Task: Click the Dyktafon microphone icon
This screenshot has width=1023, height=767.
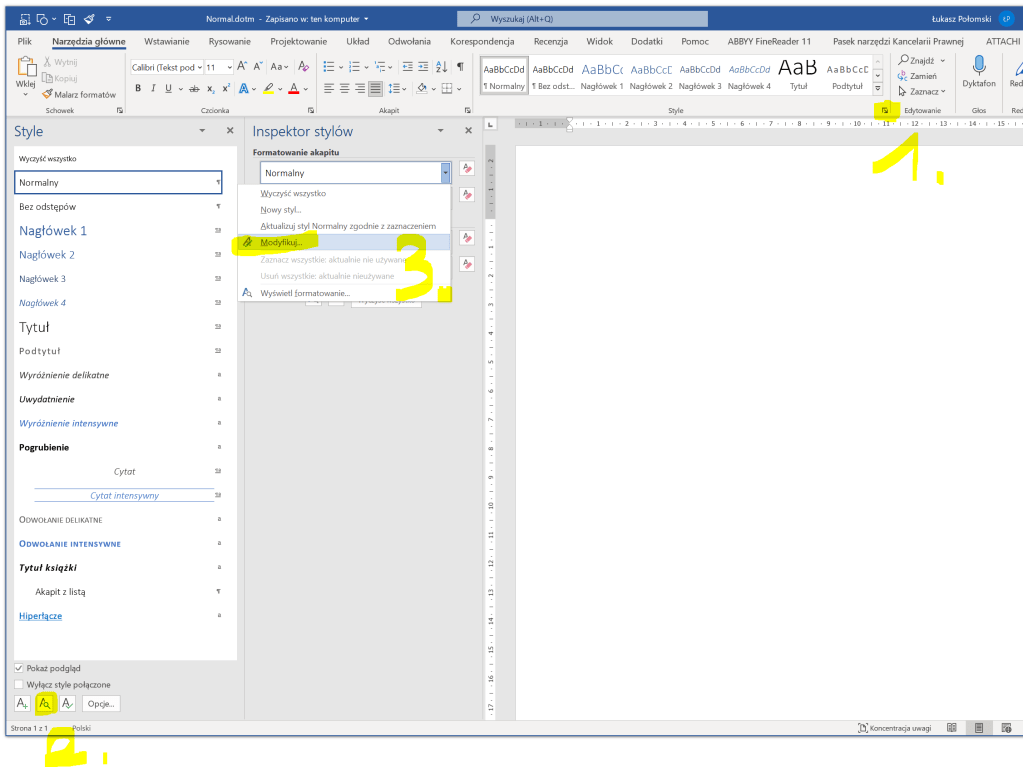Action: click(x=979, y=66)
